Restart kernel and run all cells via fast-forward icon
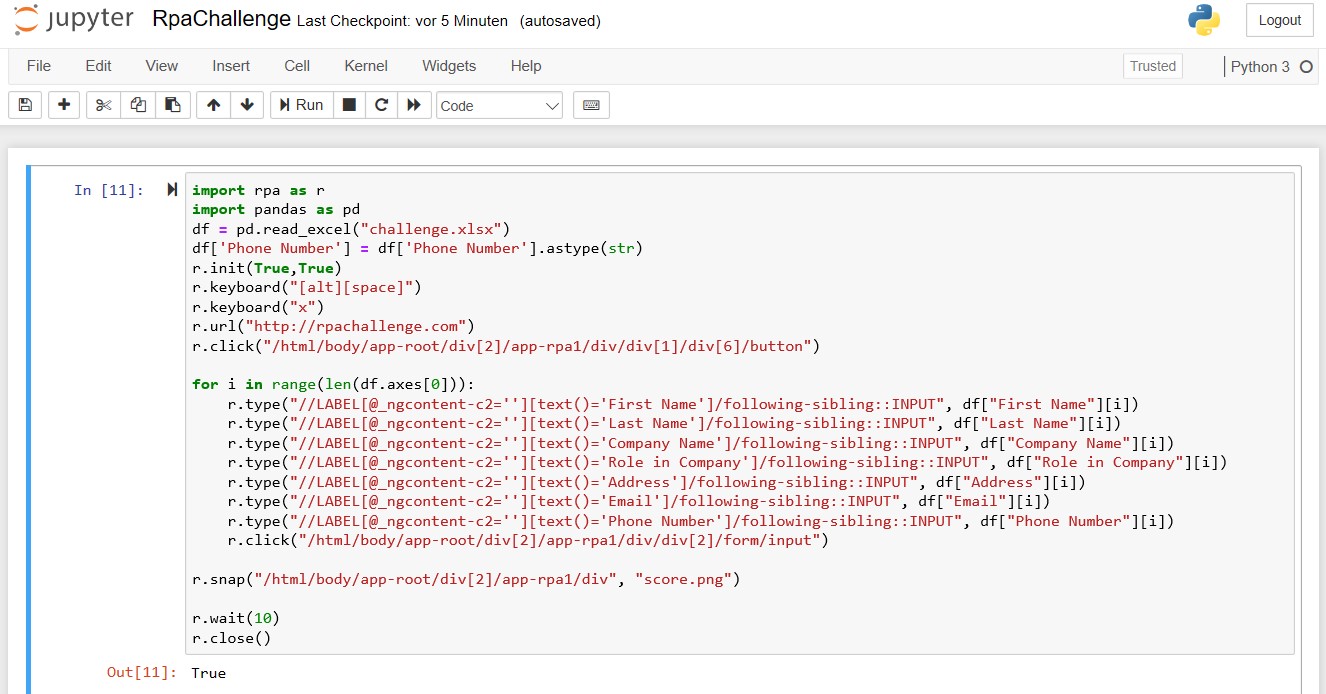 coord(414,104)
